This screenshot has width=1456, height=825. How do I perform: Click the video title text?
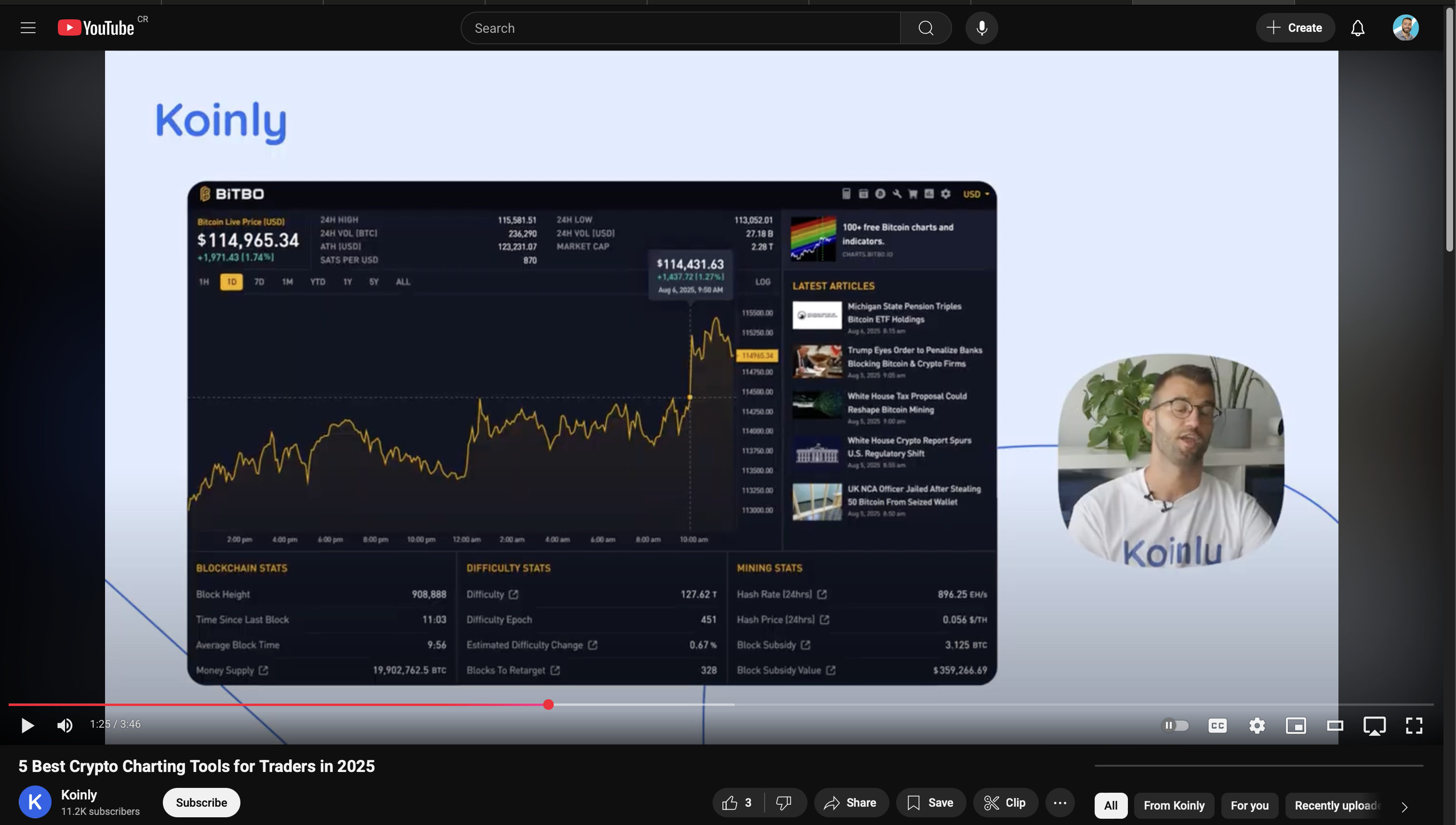[x=197, y=766]
